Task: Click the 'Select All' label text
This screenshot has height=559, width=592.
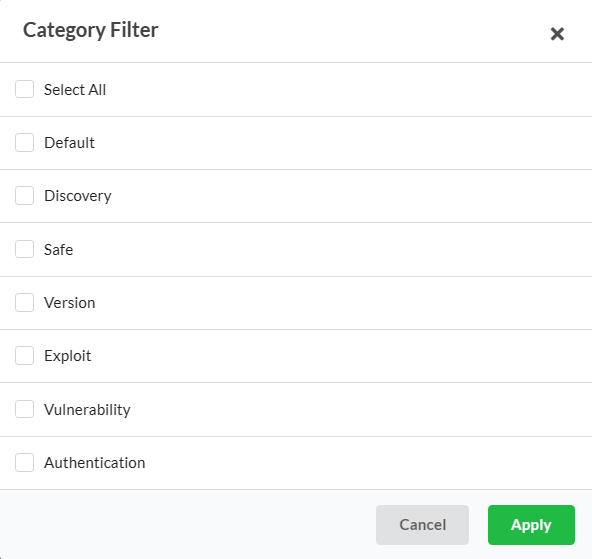Action: (75, 90)
